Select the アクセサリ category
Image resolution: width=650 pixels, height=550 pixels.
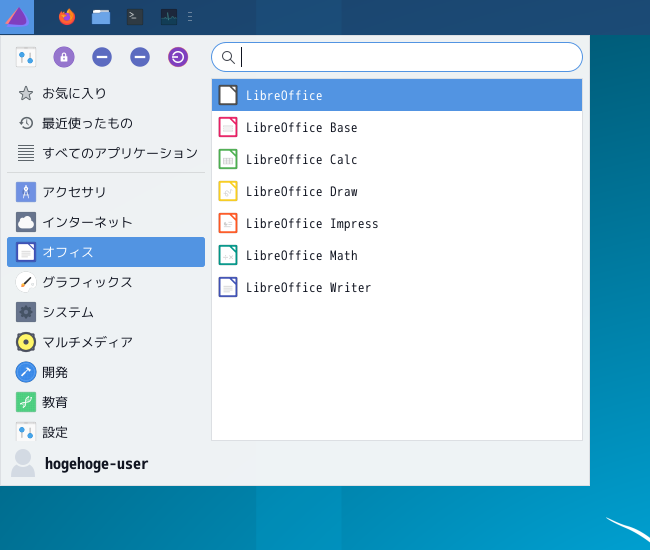[x=106, y=192]
